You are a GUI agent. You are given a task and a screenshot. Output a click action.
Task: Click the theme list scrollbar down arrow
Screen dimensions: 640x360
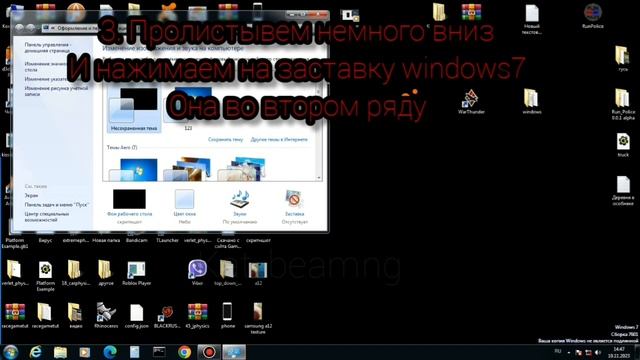(319, 178)
